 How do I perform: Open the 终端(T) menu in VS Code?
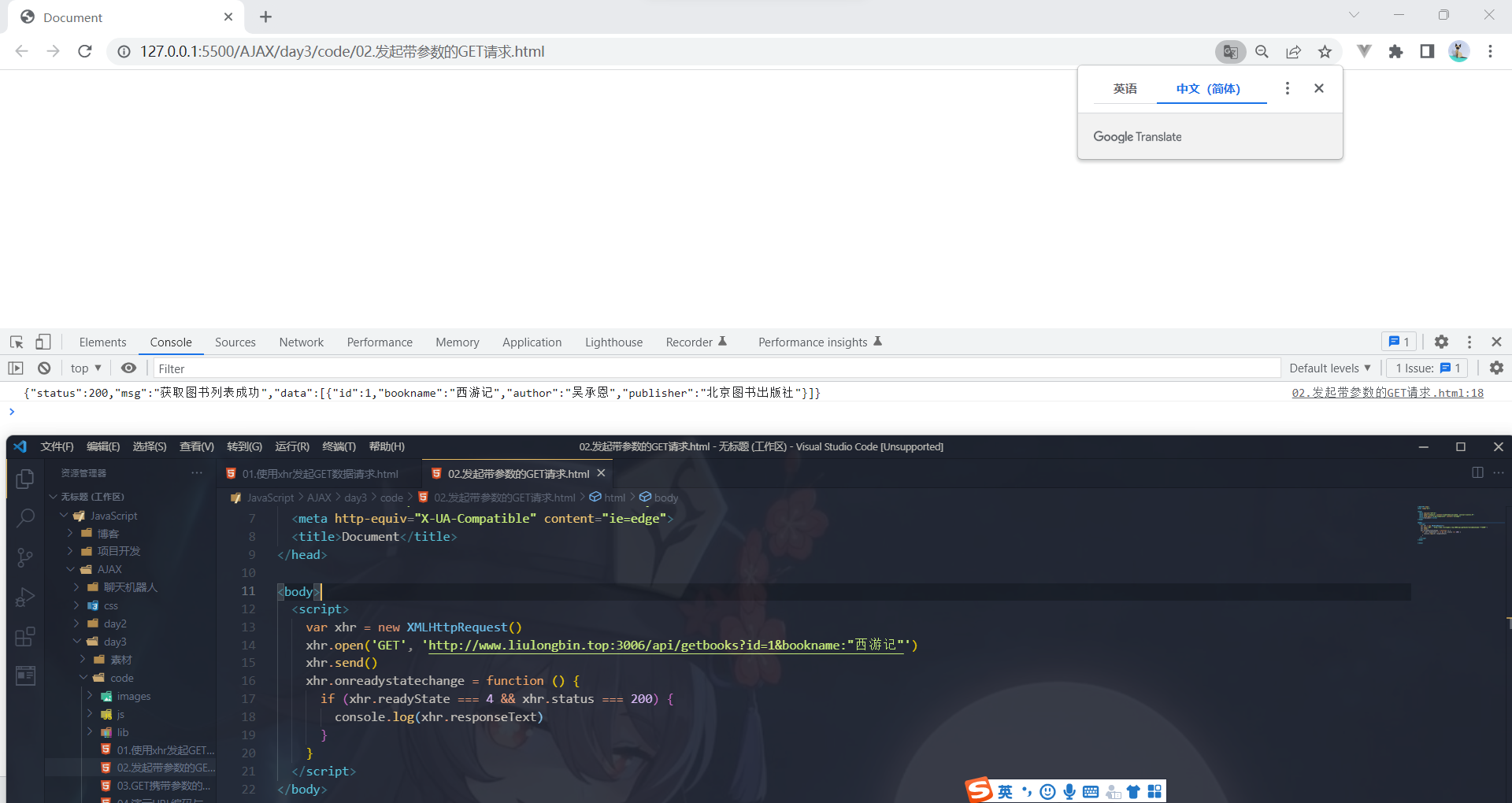pos(339,446)
